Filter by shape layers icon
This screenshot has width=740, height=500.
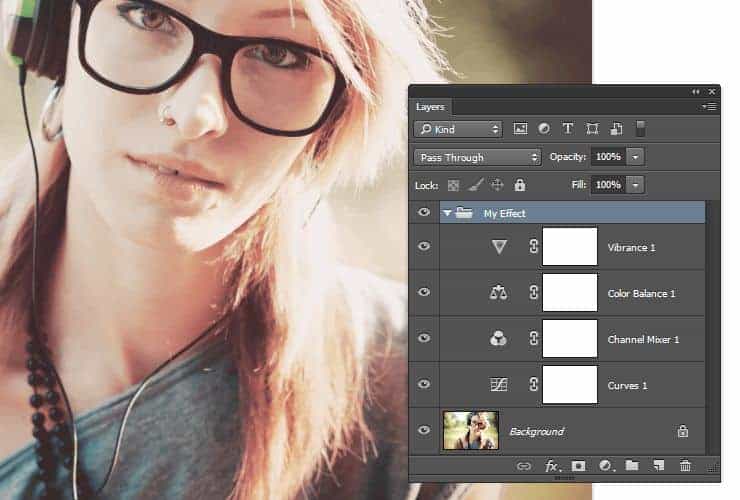[x=592, y=129]
